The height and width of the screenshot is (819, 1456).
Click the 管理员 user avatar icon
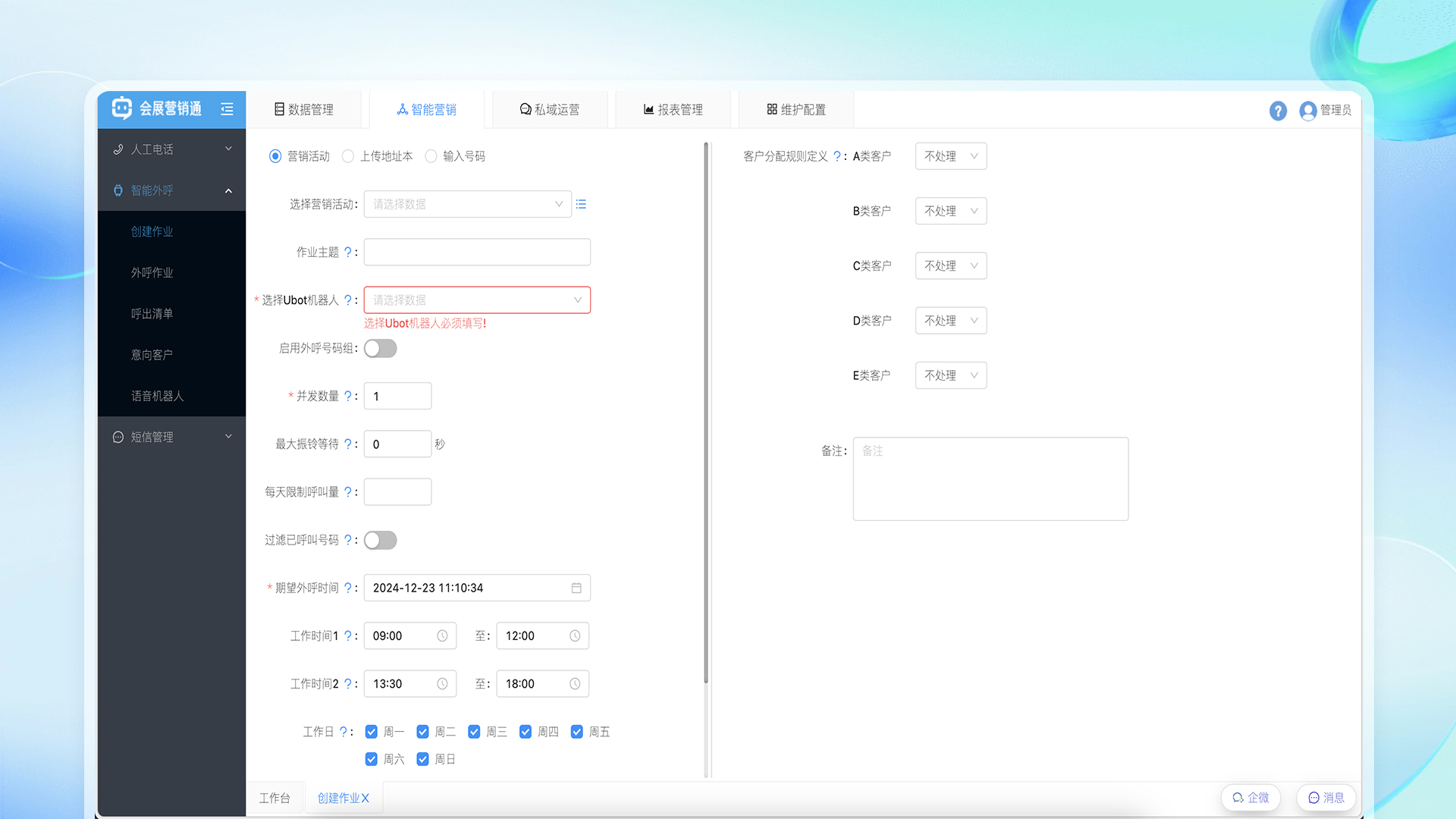tap(1307, 111)
